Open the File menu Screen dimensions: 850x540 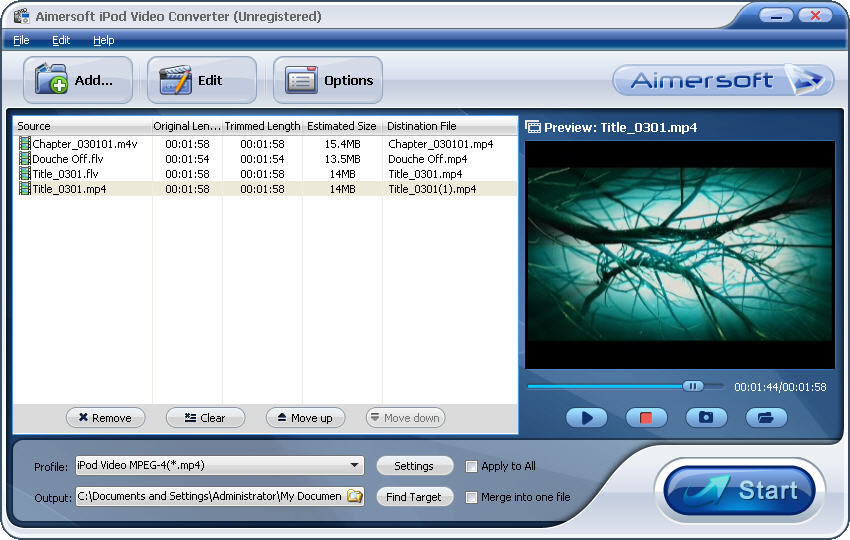pos(21,40)
